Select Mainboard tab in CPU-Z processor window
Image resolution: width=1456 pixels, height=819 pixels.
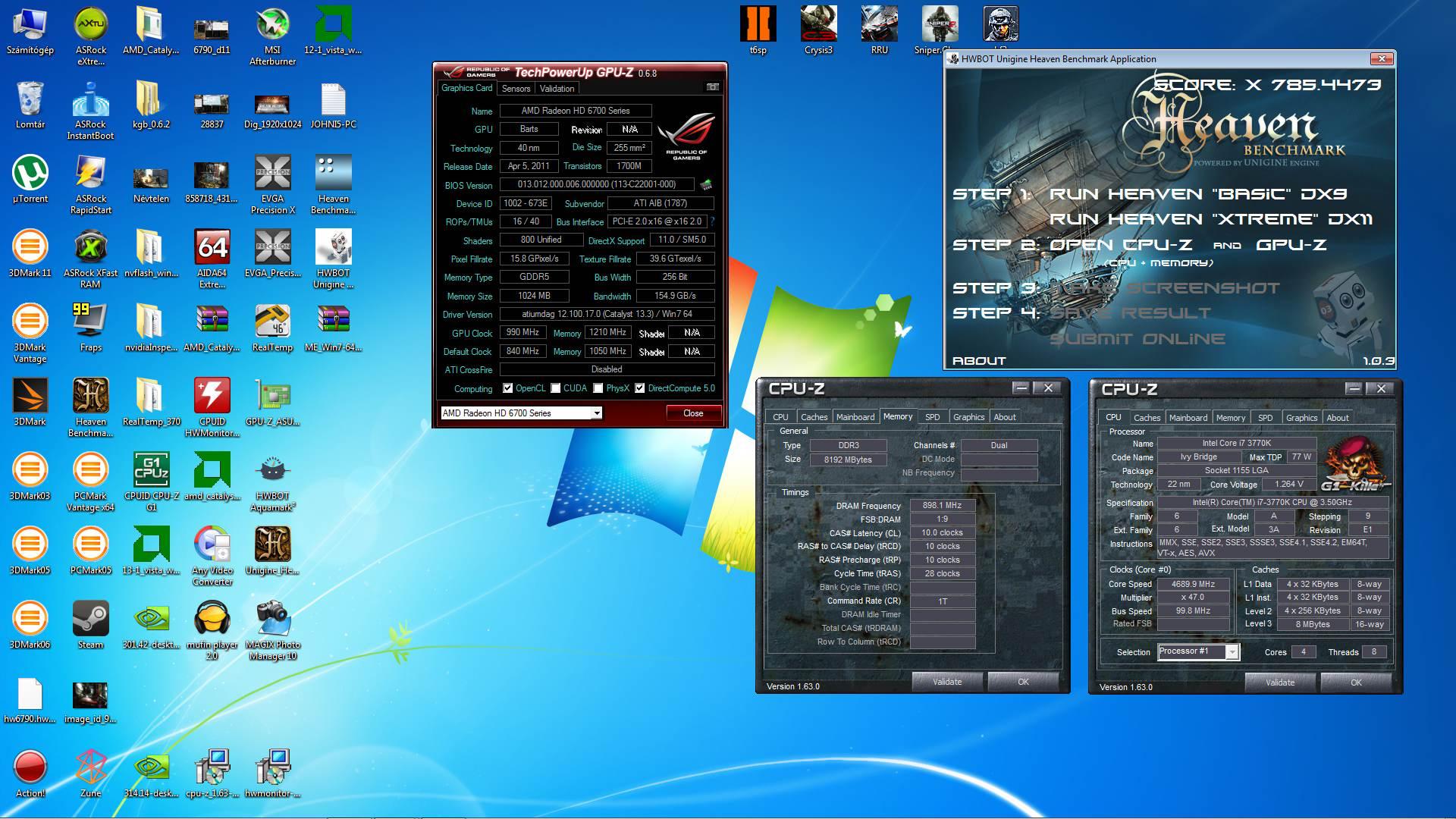point(1188,418)
